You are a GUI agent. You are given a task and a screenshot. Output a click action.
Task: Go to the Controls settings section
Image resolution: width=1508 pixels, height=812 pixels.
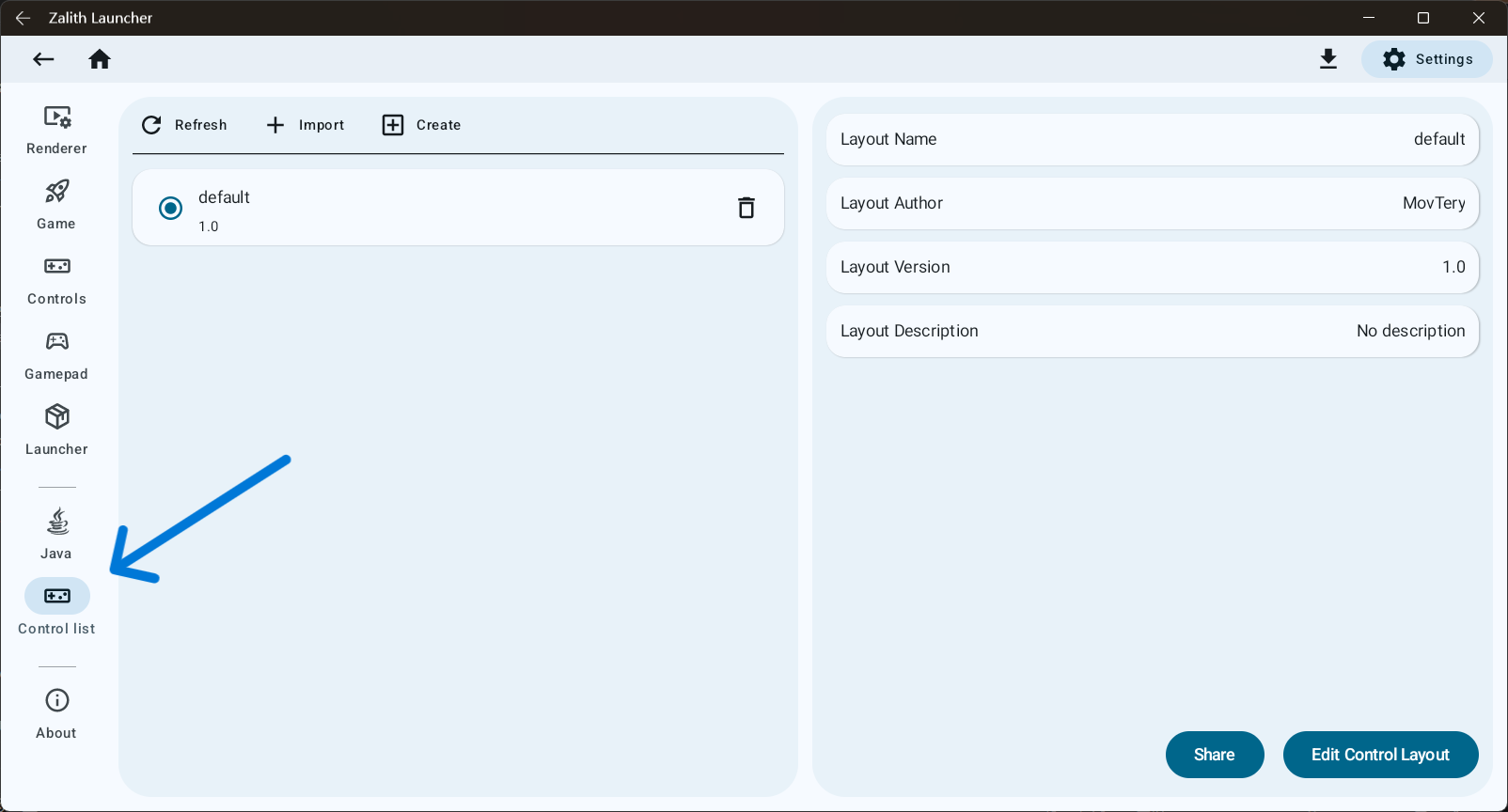pos(56,280)
